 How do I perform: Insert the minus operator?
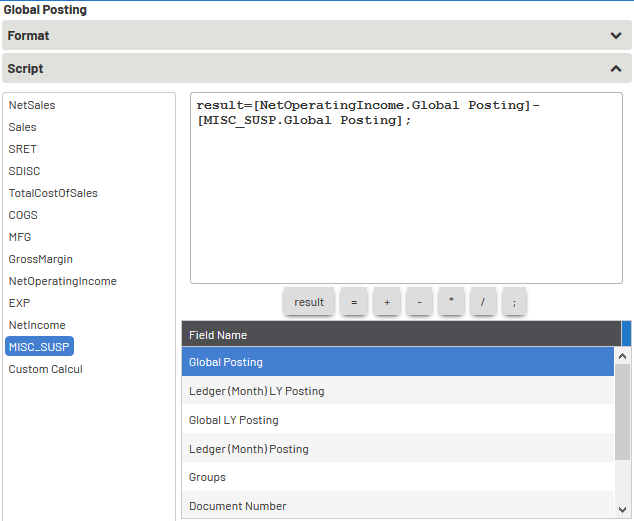419,302
